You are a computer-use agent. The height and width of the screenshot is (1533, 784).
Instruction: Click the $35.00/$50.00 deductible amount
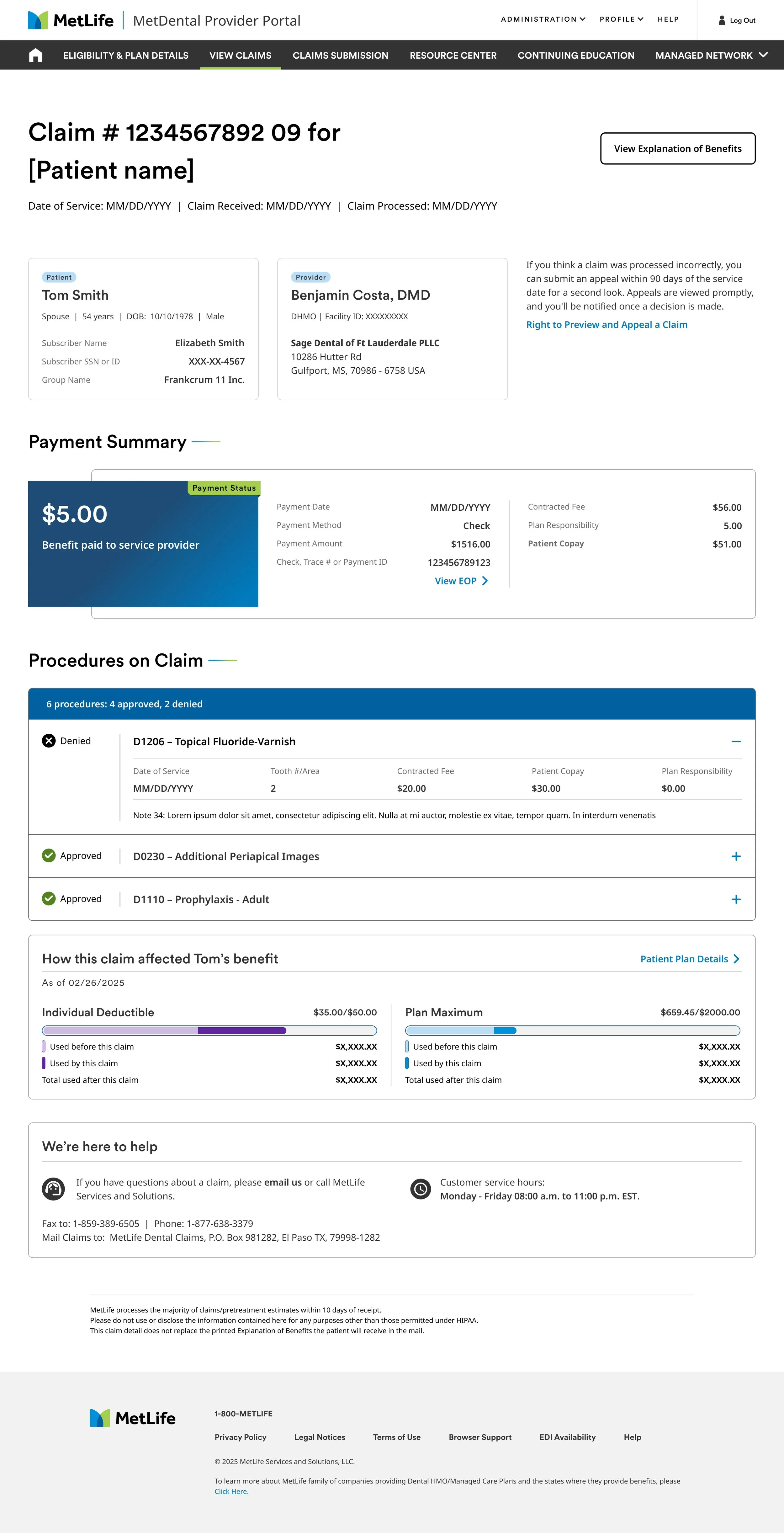point(345,1012)
